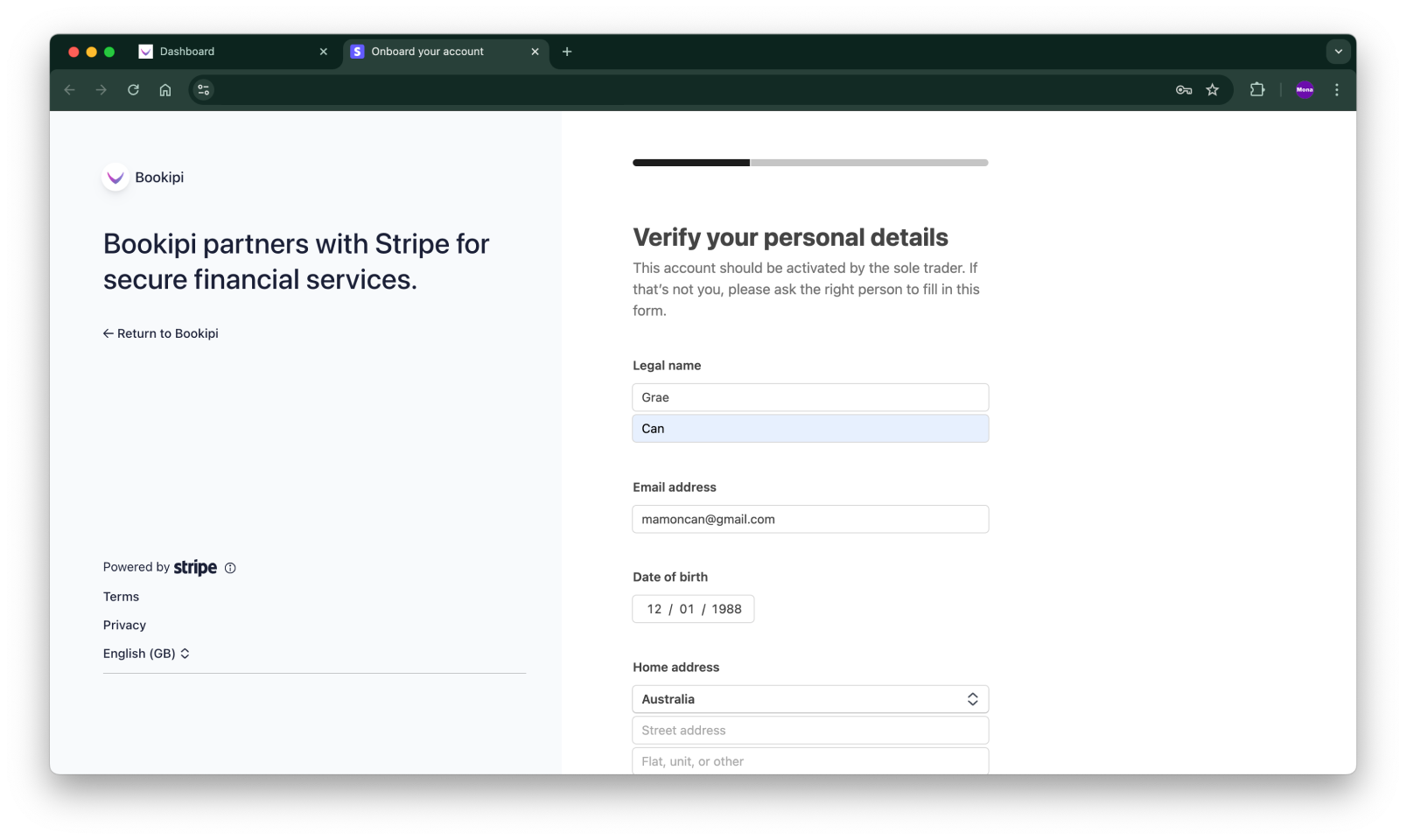
Task: Select the Onboard your account tab
Action: (x=427, y=52)
